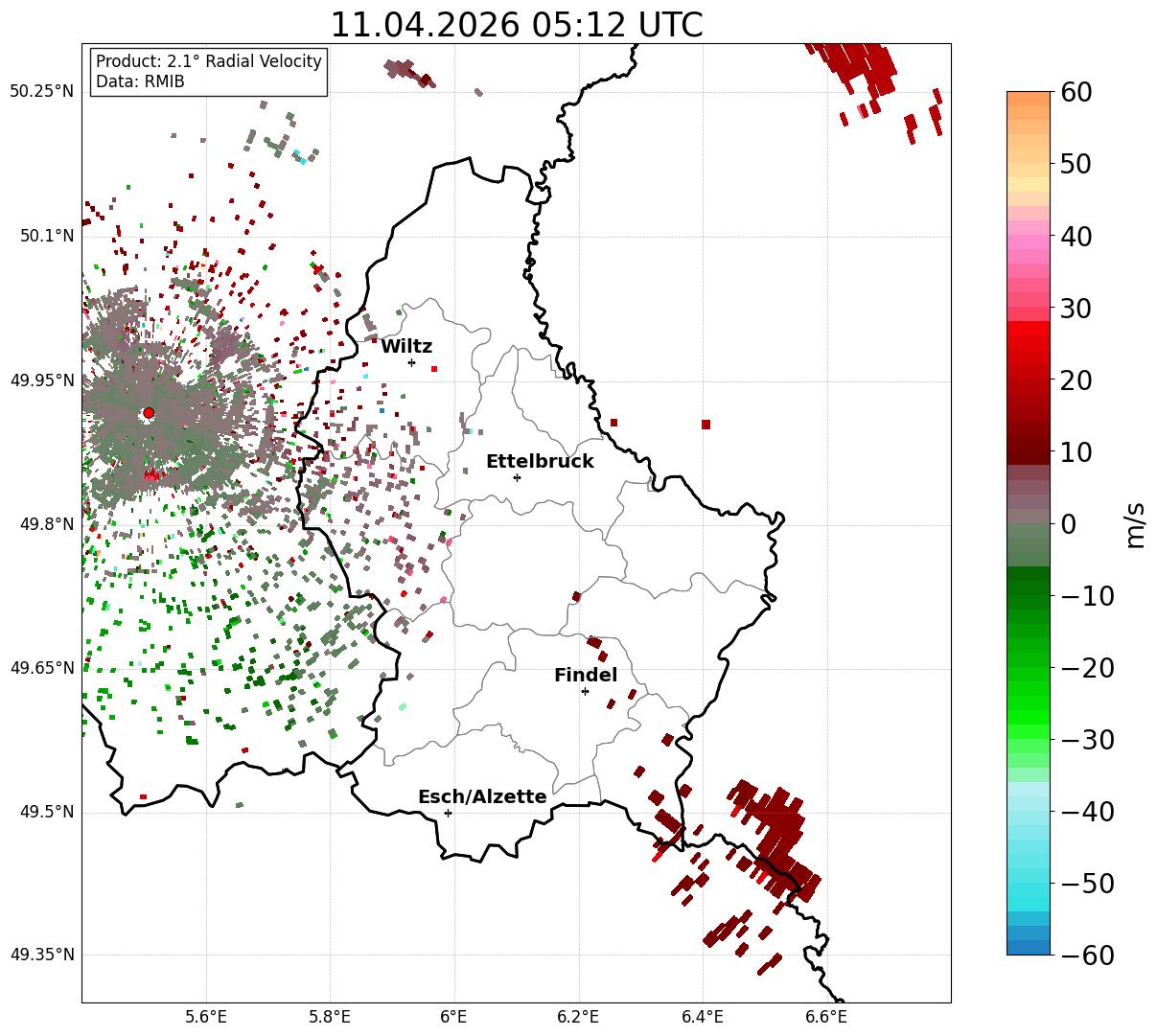Click the 6°E longitude axis label
The width and height of the screenshot is (1157, 1036).
[x=454, y=1017]
